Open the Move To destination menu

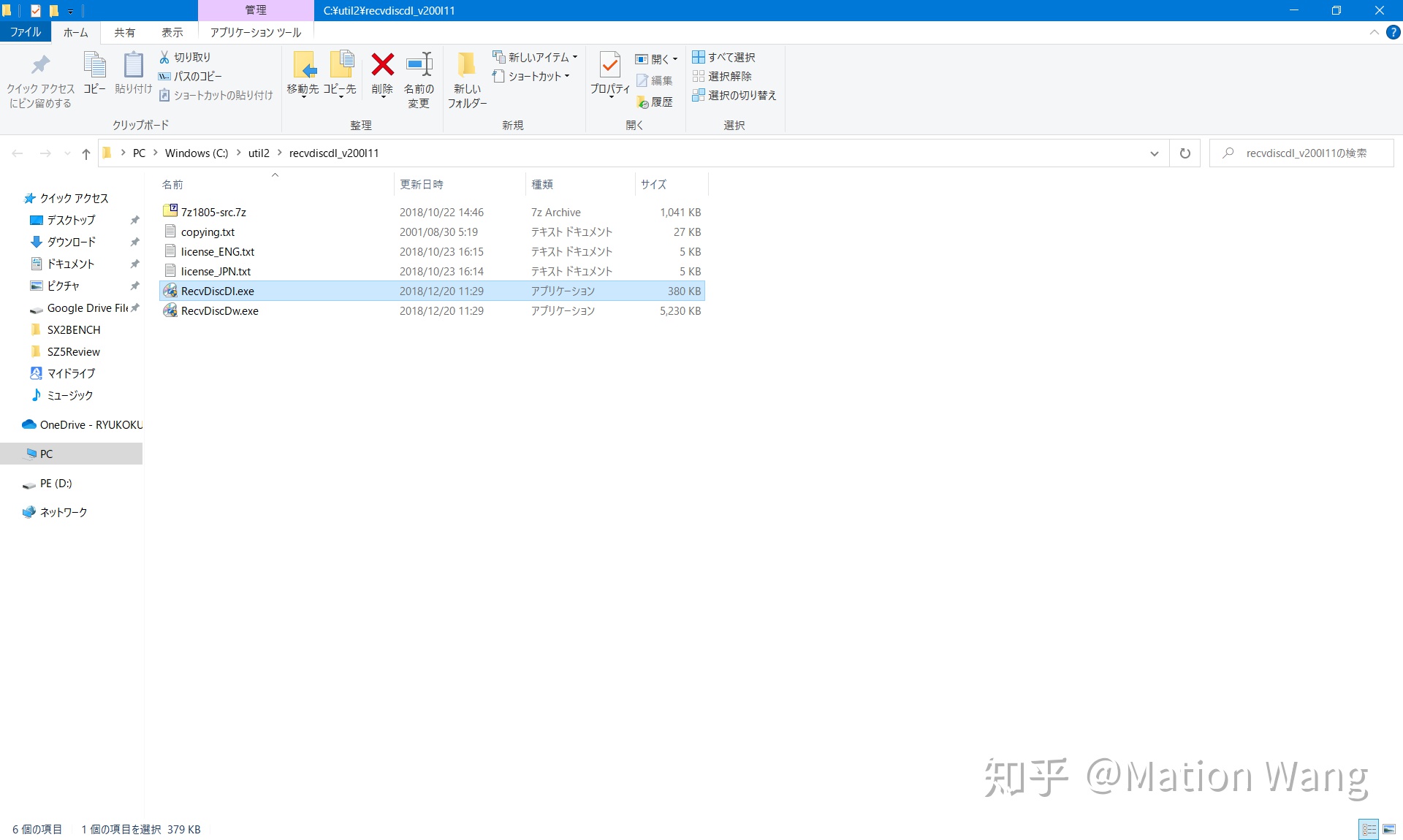[303, 75]
